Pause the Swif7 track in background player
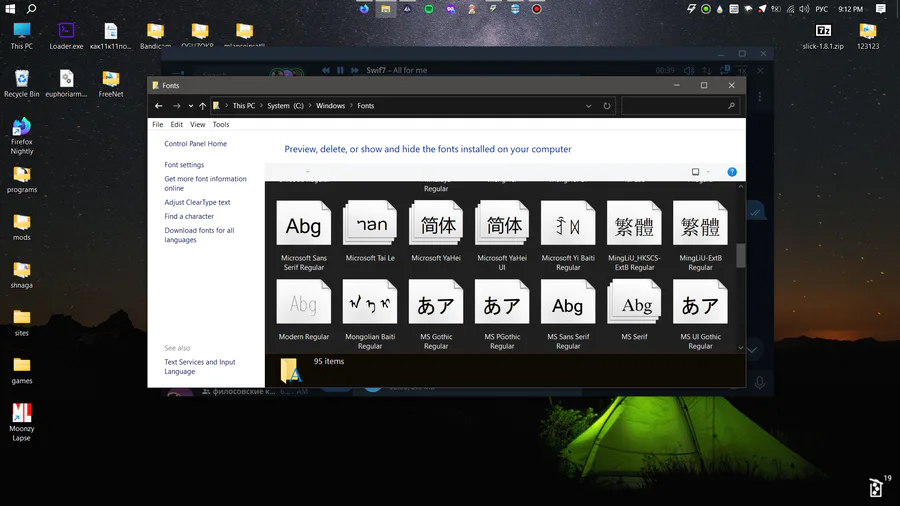This screenshot has height=506, width=900. coord(340,70)
